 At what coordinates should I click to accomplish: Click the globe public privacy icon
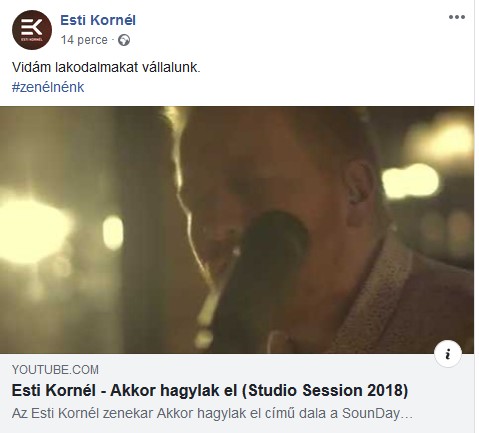124,40
